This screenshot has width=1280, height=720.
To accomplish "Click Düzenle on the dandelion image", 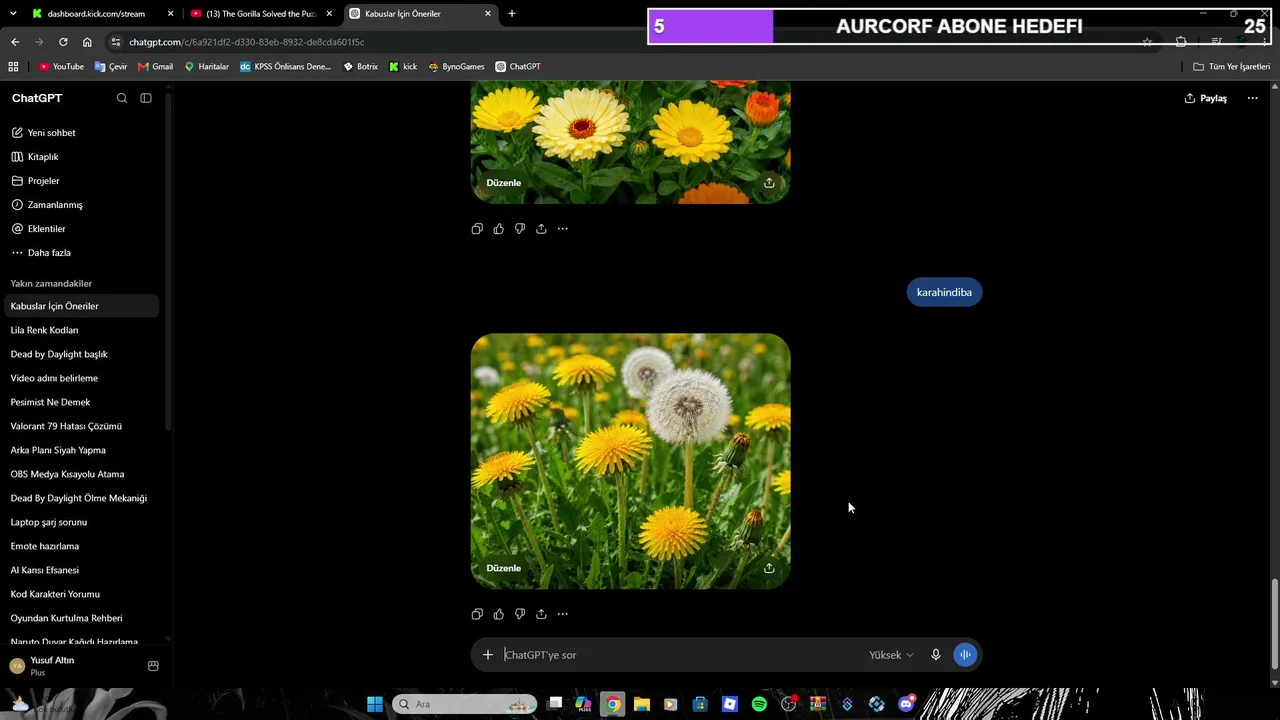I will [x=504, y=568].
